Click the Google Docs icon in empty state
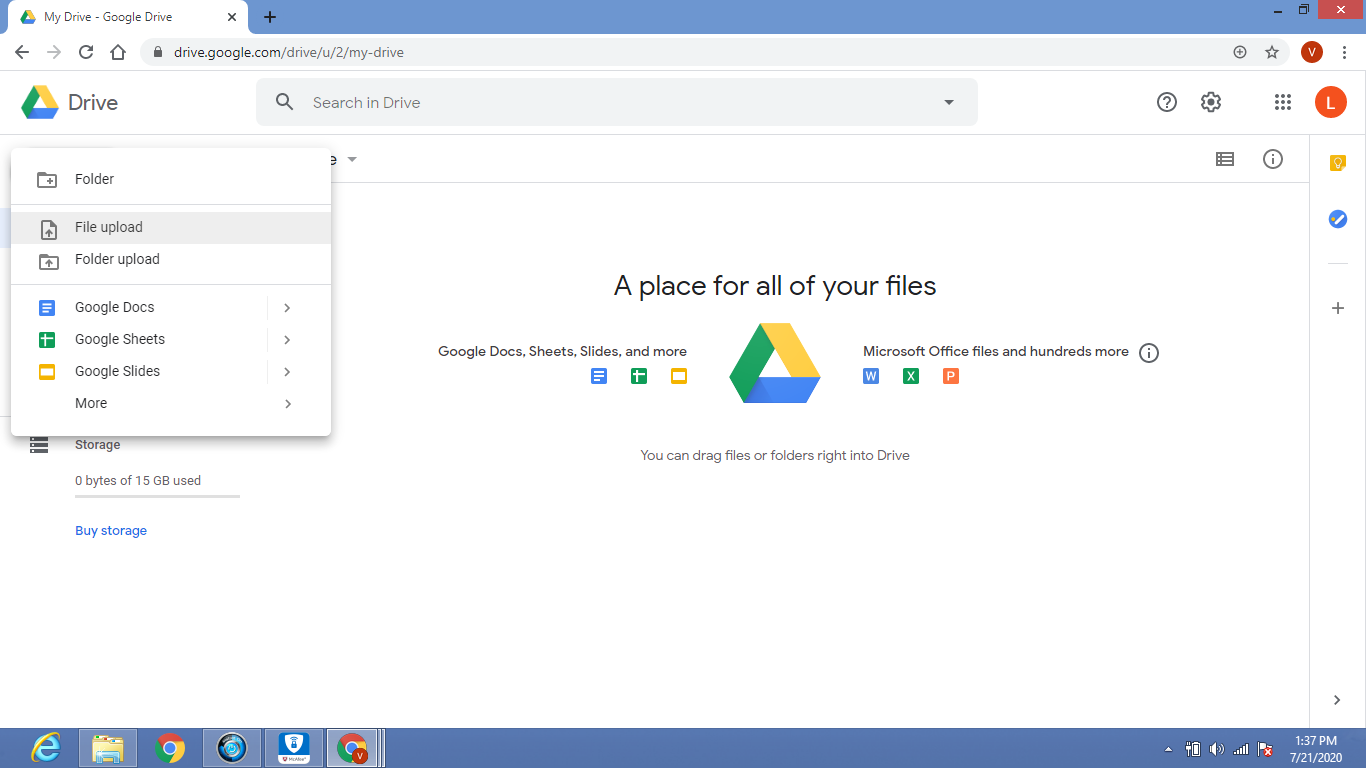 pos(599,376)
